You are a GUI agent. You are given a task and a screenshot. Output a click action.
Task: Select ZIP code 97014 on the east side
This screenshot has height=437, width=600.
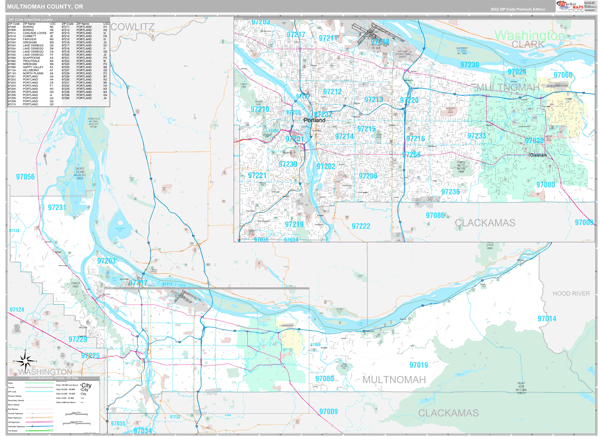pyautogui.click(x=546, y=318)
